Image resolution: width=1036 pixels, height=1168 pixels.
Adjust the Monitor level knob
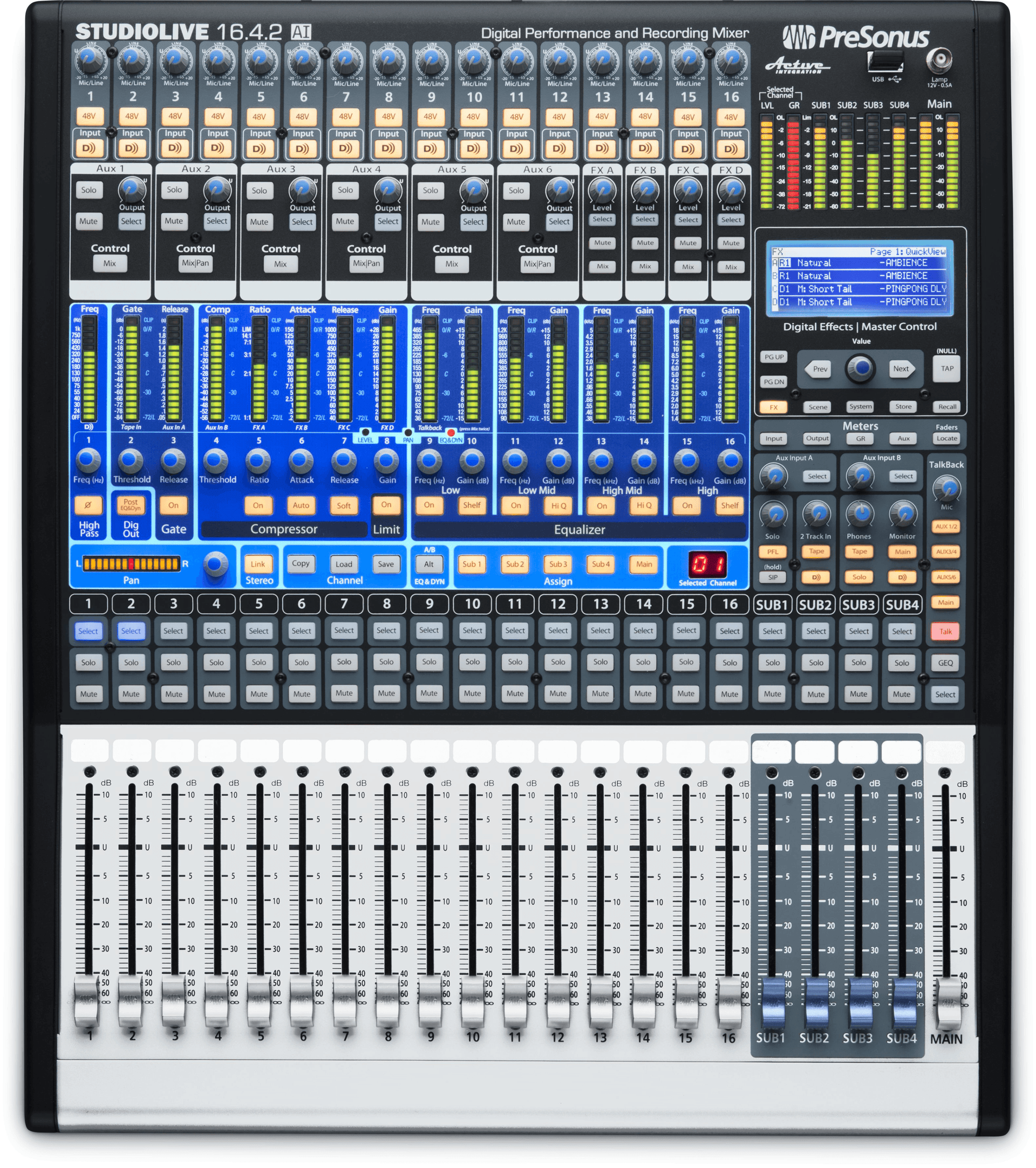tap(902, 514)
